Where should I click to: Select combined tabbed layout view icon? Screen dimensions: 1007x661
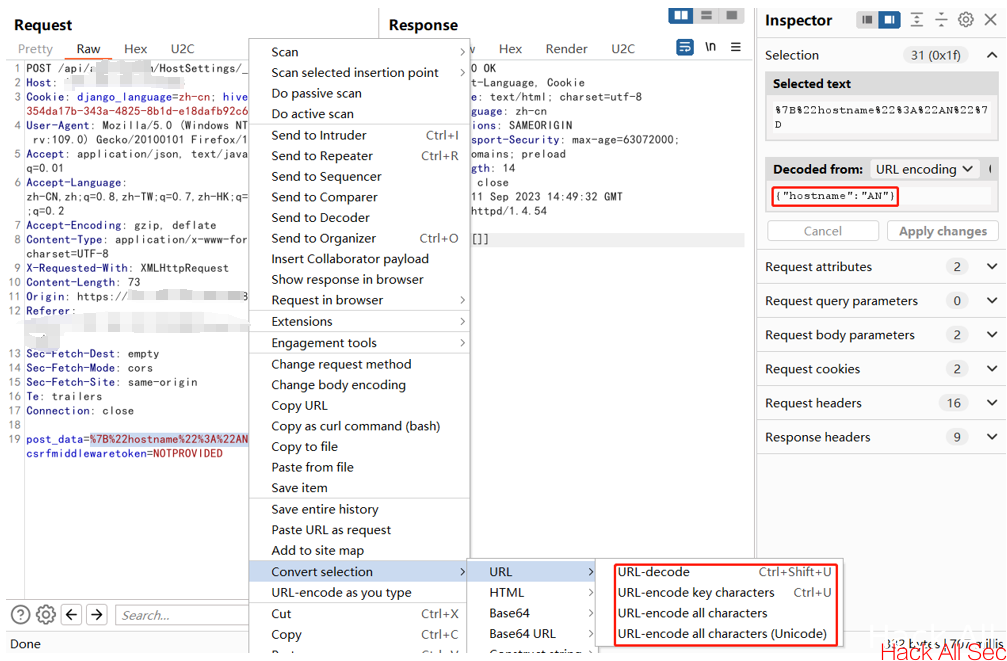coord(731,15)
